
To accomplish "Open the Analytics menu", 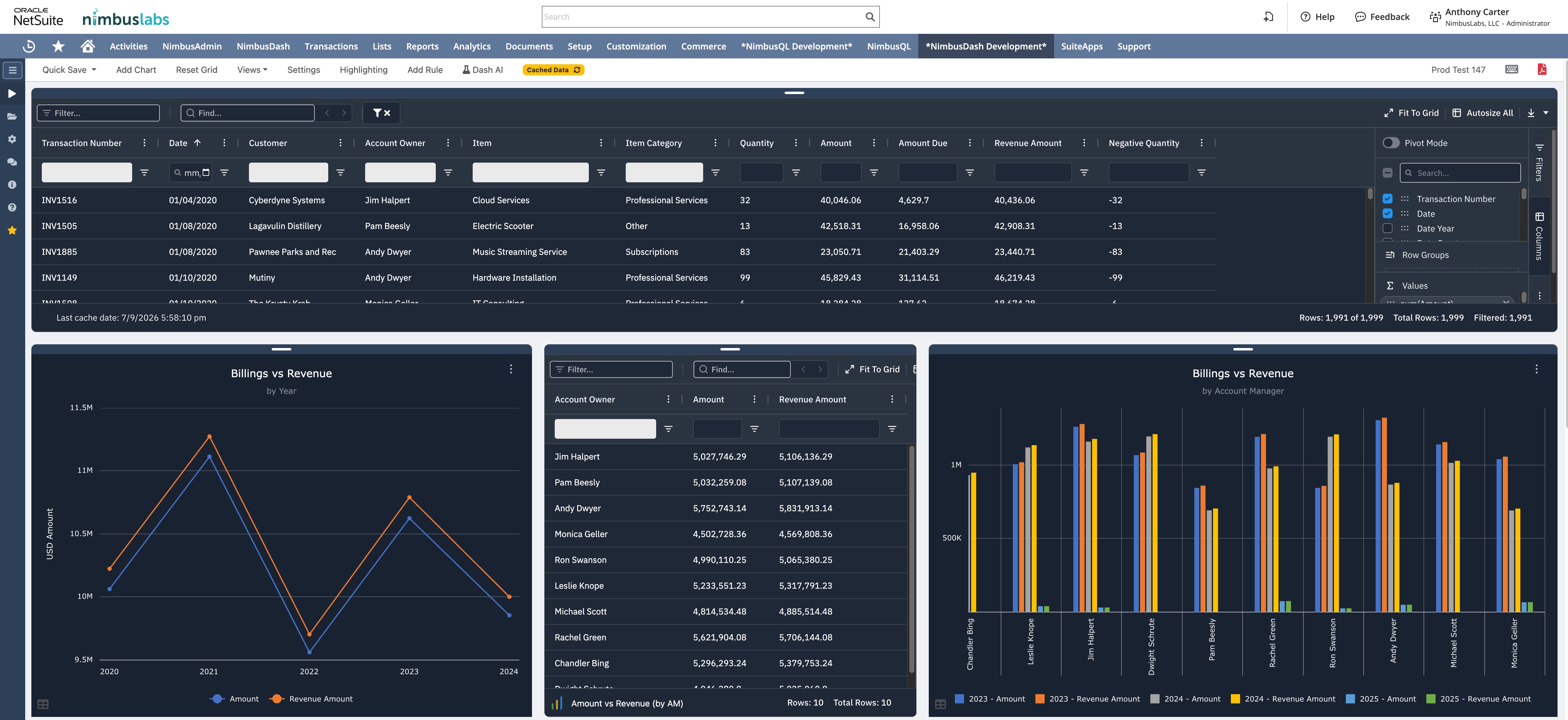I will click(472, 46).
